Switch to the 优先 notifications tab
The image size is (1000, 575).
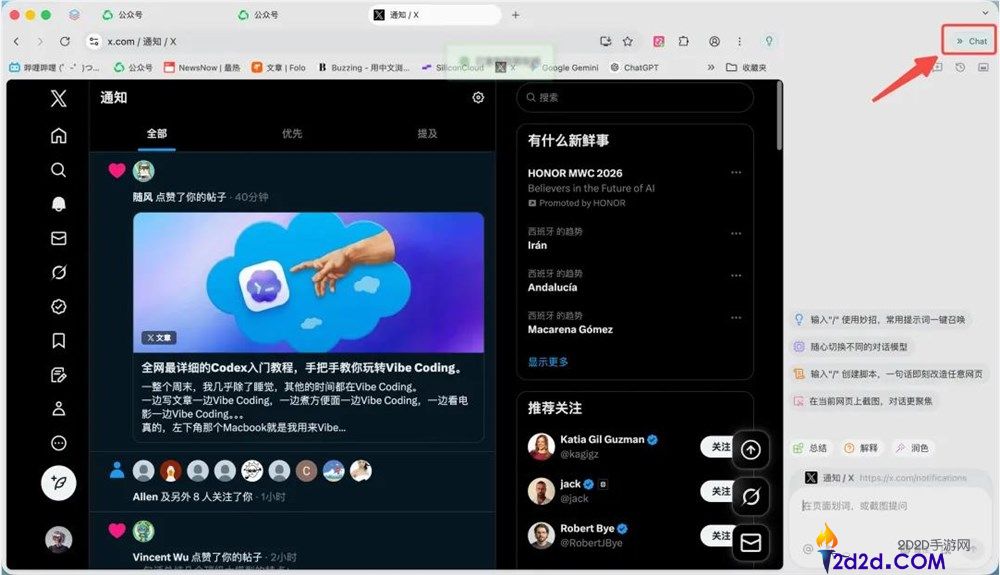point(292,134)
